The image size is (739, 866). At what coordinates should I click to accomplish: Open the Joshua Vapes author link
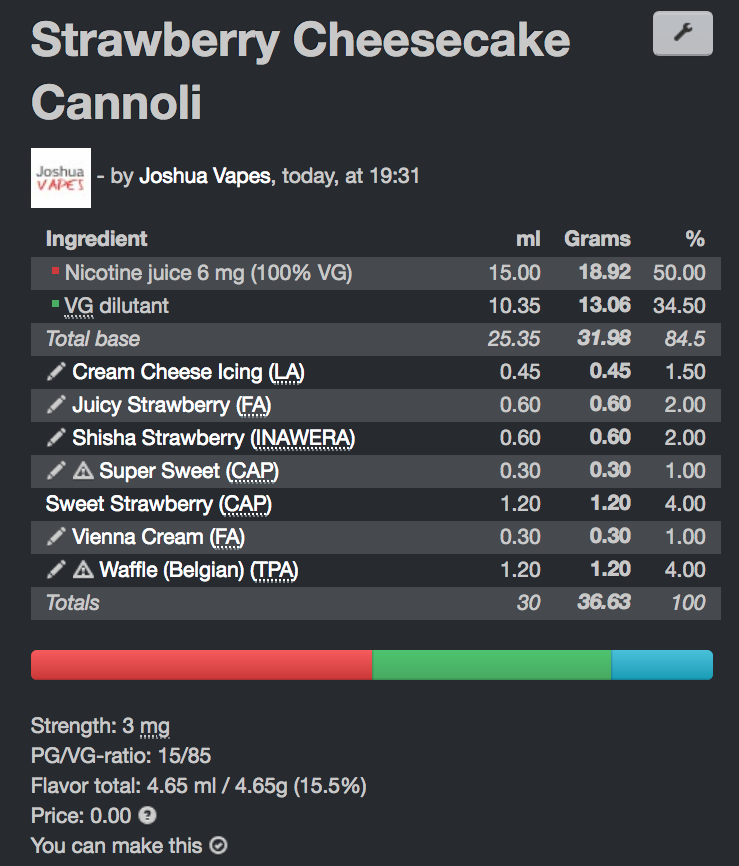[x=204, y=176]
